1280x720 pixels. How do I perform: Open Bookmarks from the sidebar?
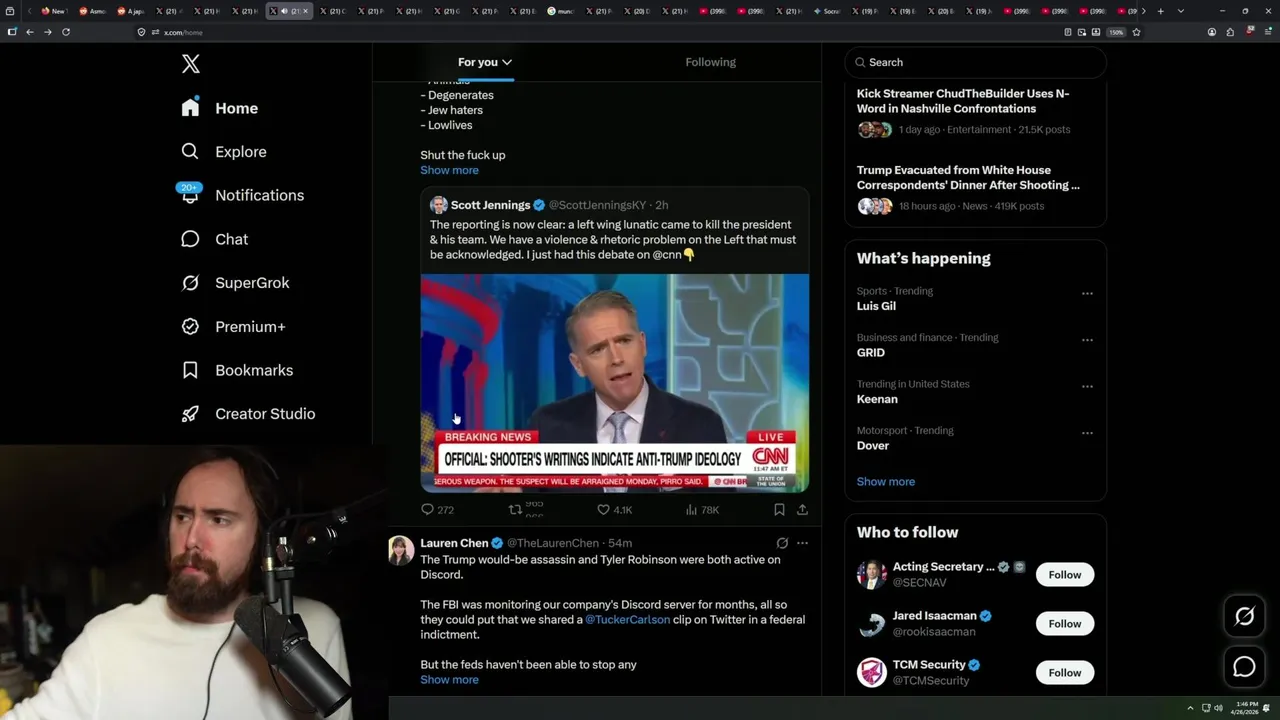237,370
